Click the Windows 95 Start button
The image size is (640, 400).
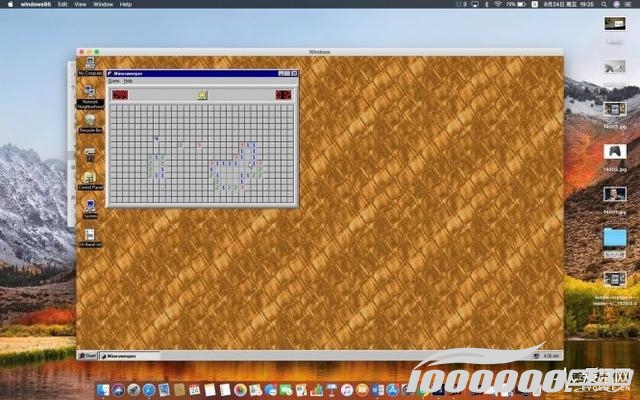[87, 356]
